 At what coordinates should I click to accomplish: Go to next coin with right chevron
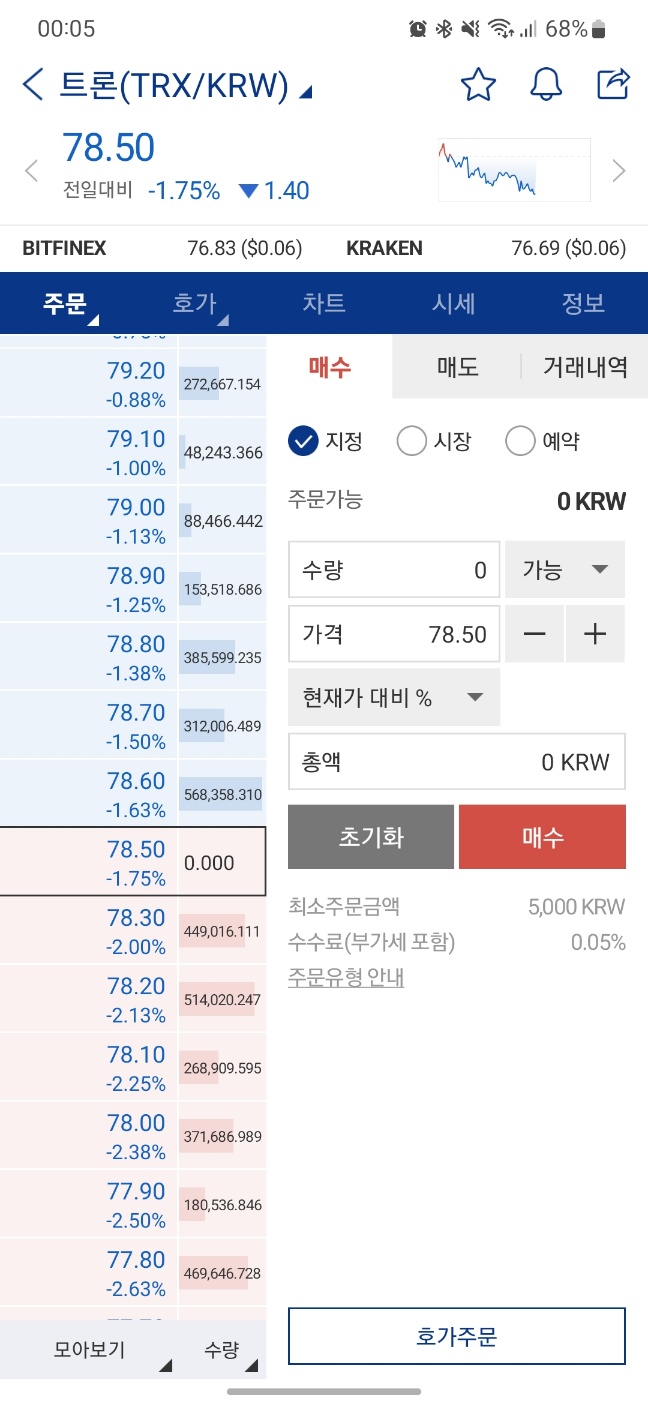tap(619, 171)
